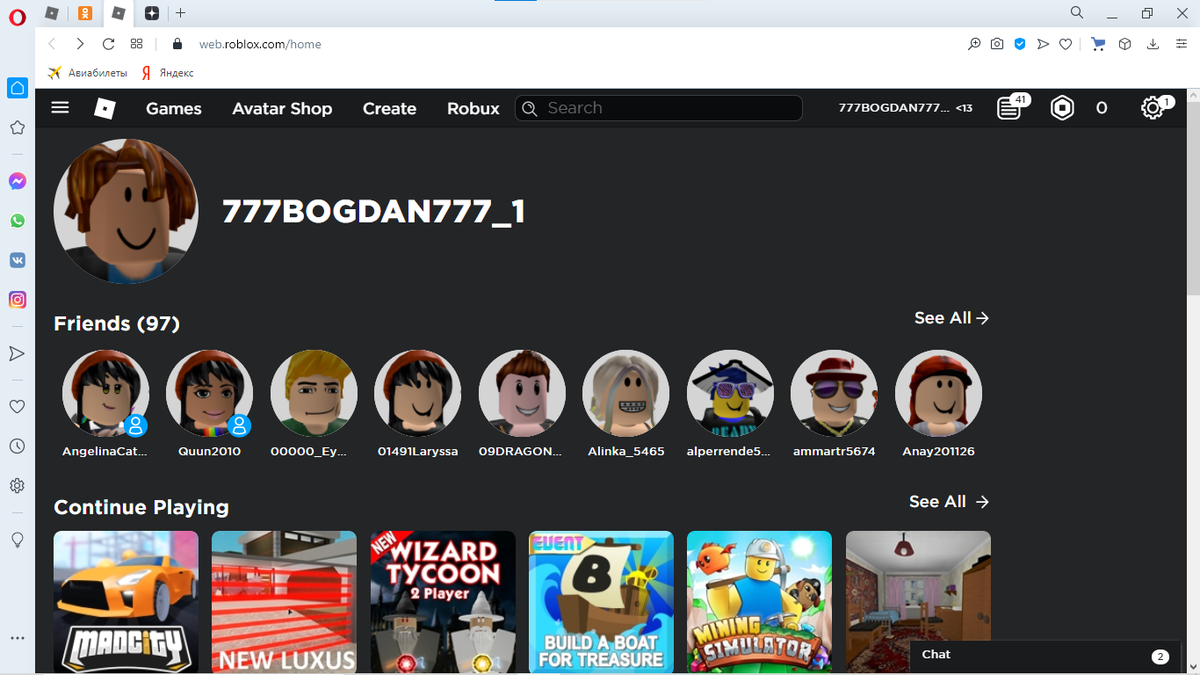Click the Friends (97) heading
Image resolution: width=1200 pixels, height=675 pixels.
(x=117, y=324)
